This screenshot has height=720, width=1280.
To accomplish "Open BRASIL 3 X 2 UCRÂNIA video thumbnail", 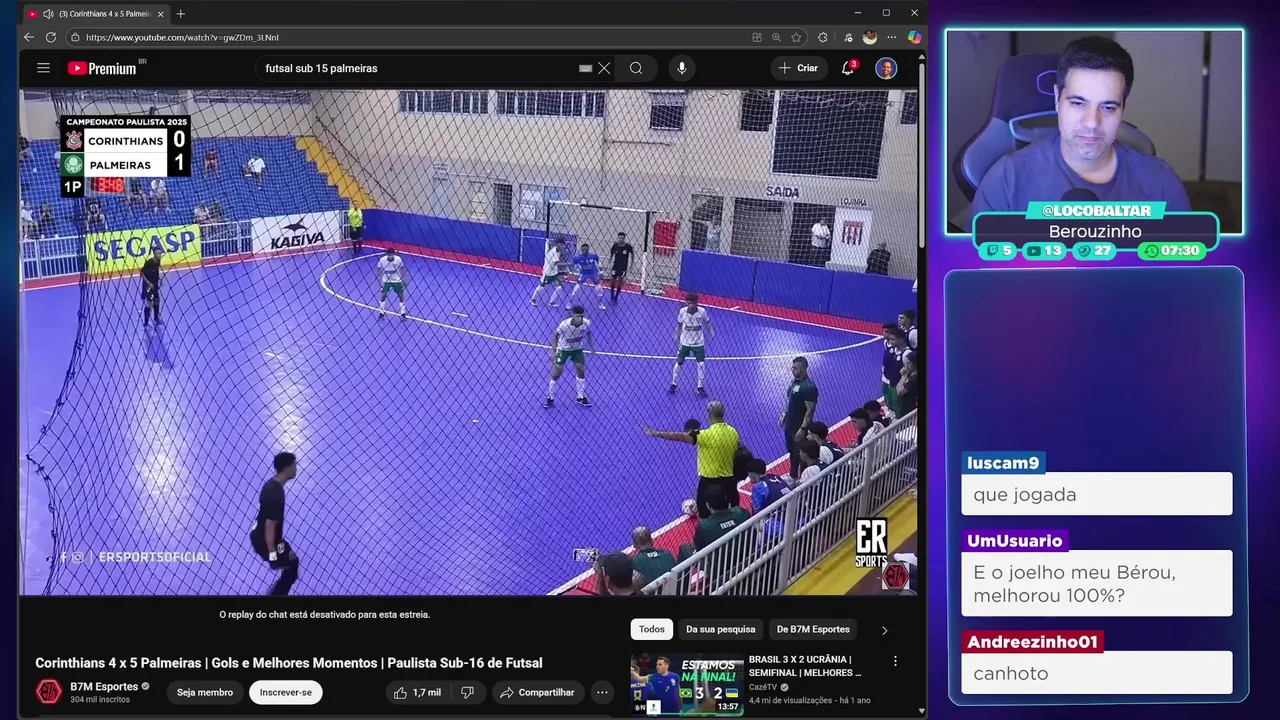I will point(687,684).
